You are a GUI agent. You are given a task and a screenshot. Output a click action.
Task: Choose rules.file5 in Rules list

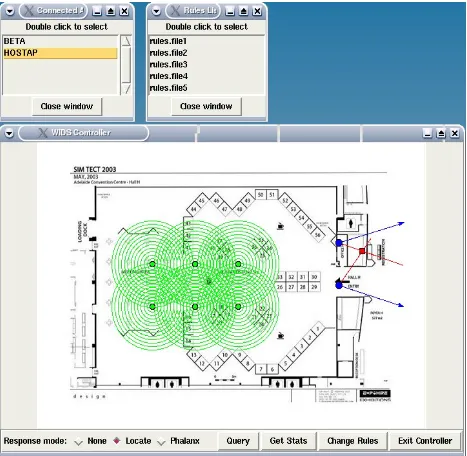click(x=206, y=88)
